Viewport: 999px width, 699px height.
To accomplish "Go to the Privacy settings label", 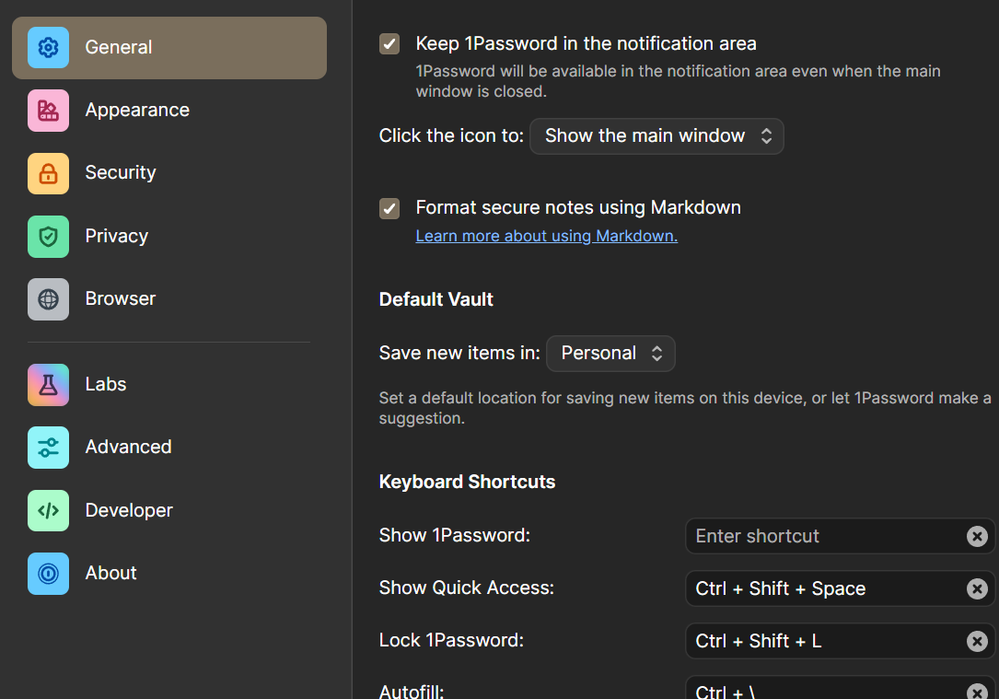I will (116, 236).
